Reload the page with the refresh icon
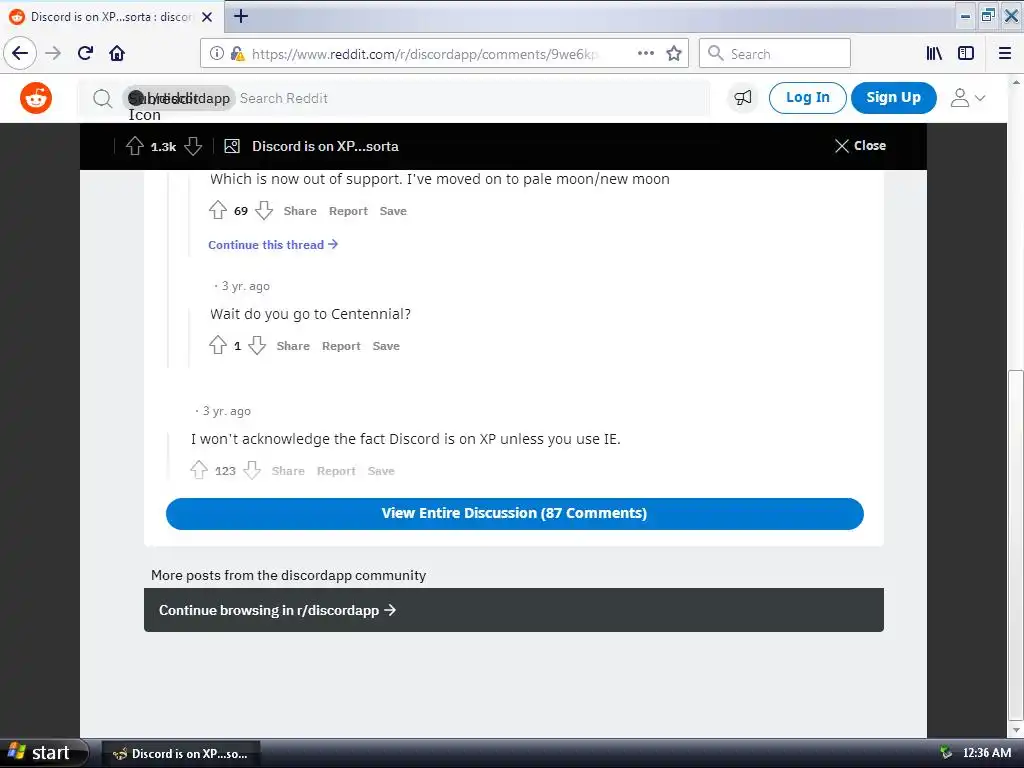1024x768 pixels. coord(85,54)
